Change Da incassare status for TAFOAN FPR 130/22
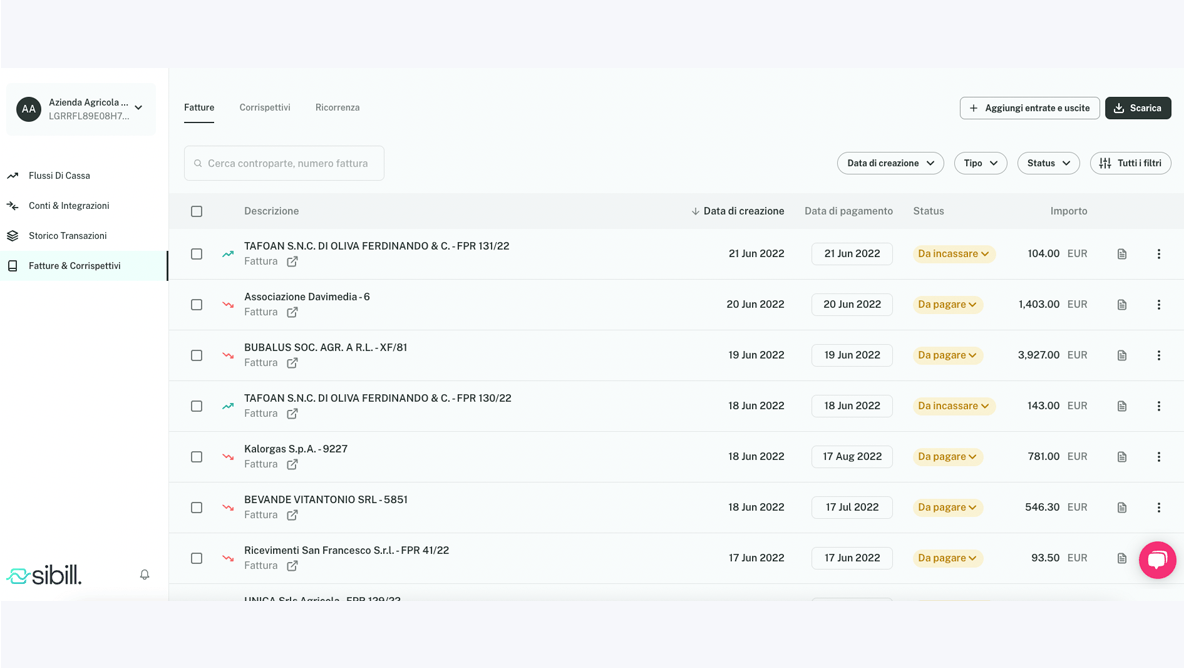This screenshot has width=1184, height=668. [x=953, y=406]
